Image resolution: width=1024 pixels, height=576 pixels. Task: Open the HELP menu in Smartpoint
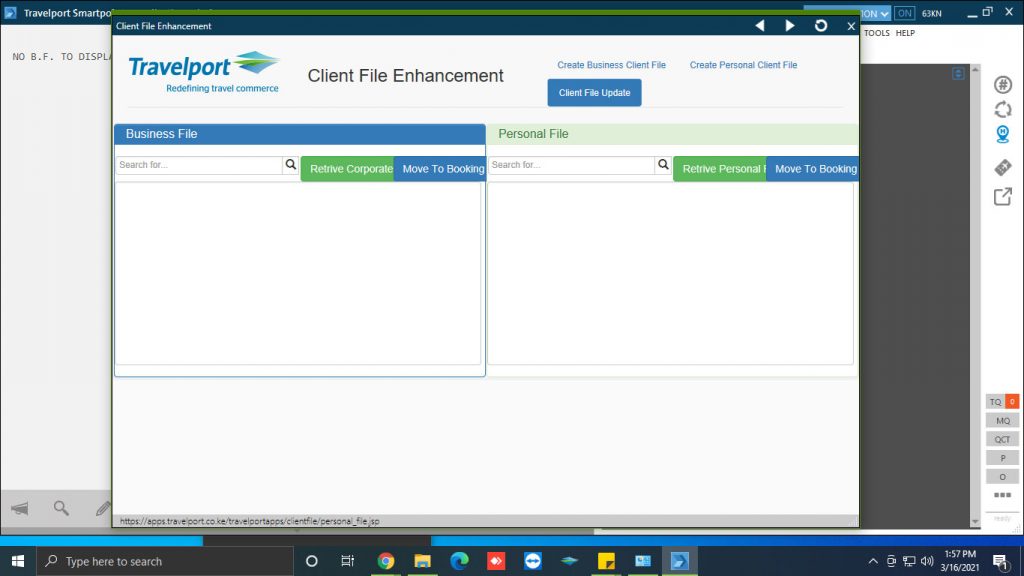click(x=905, y=33)
